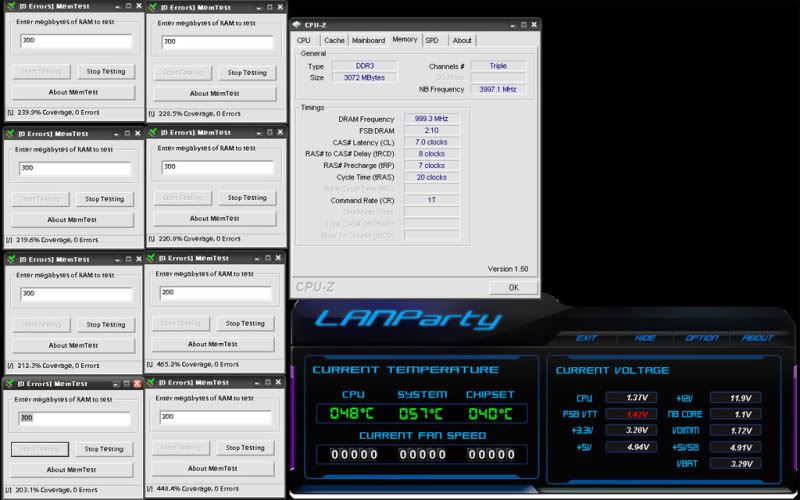
Task: Click the red 1.42V FSB VTT voltage
Action: [x=631, y=414]
